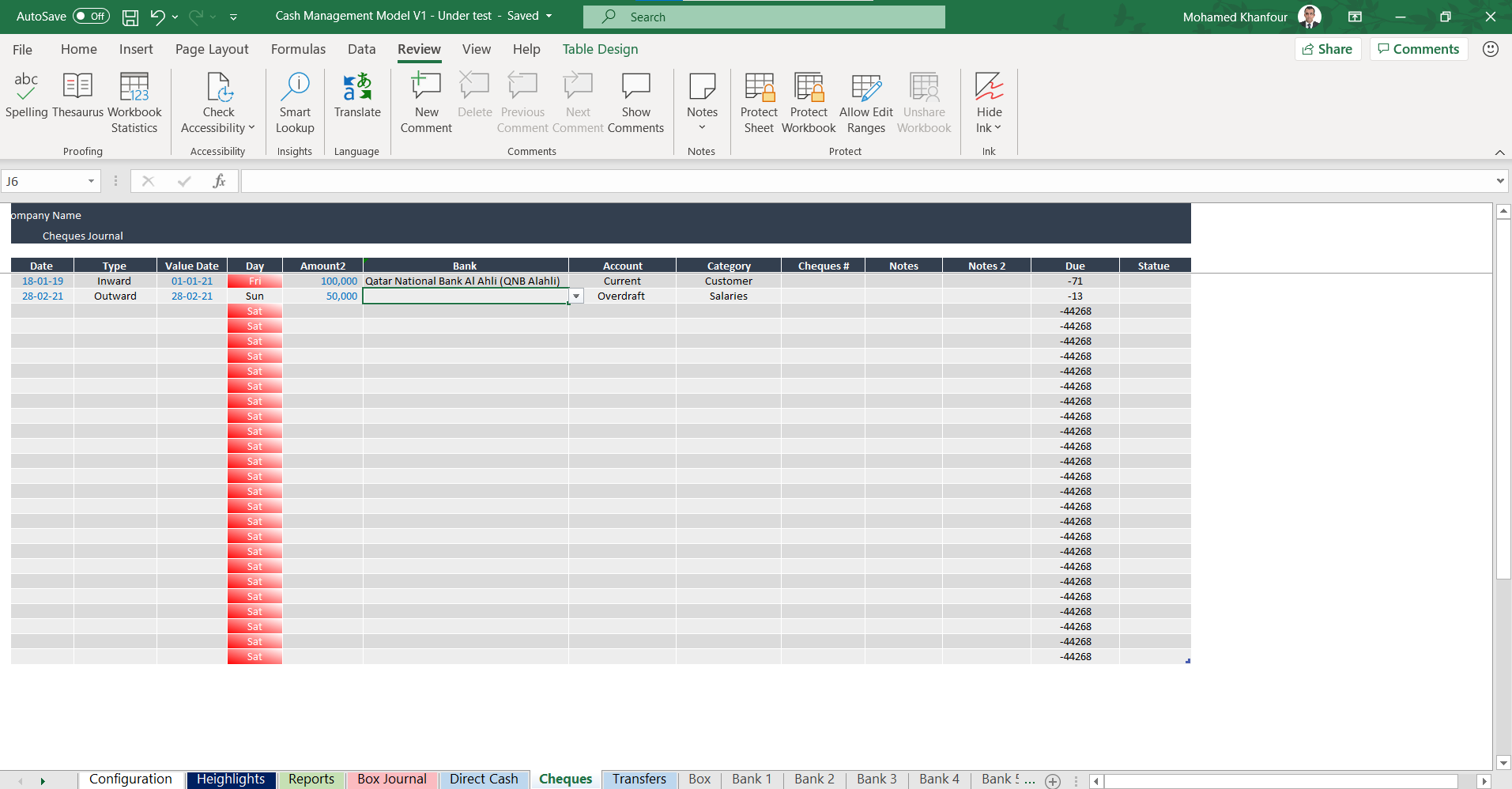Undo the last action
This screenshot has height=789, width=1512.
[x=157, y=17]
